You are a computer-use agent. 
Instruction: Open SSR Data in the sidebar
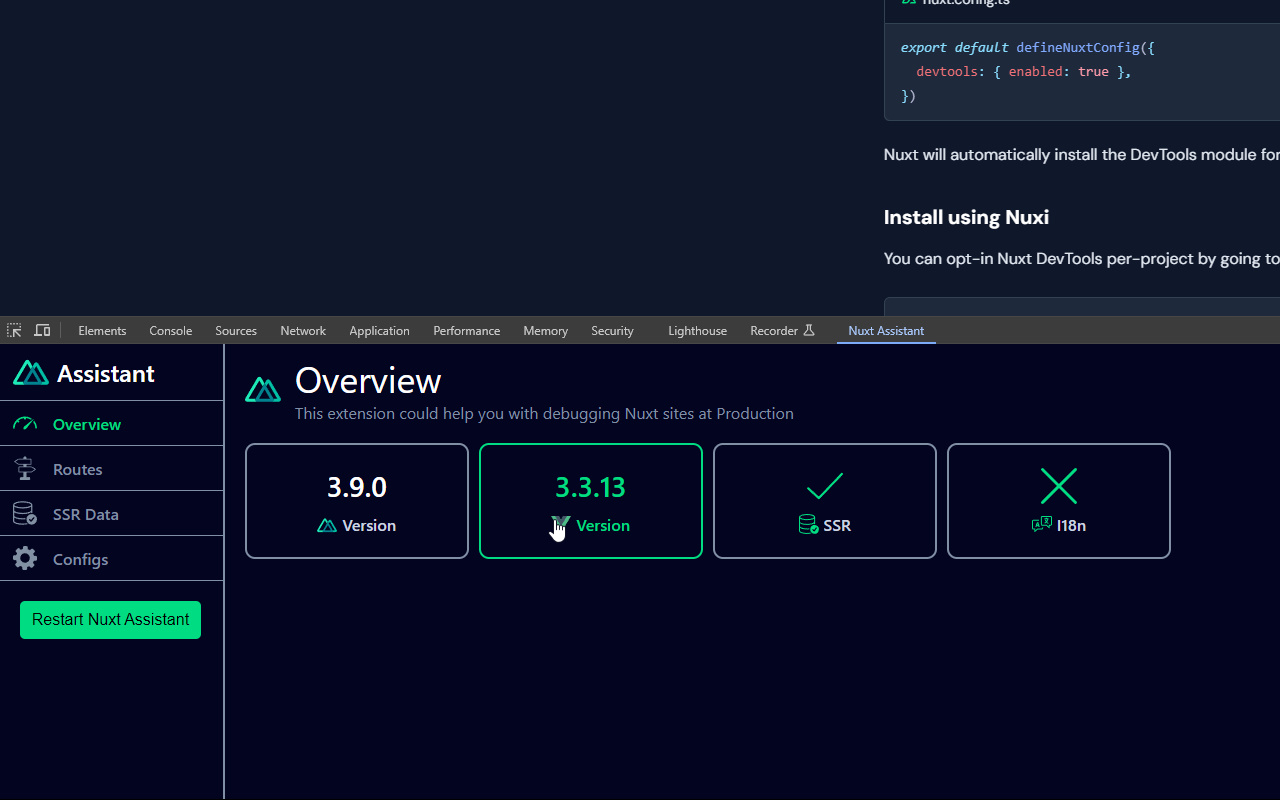pyautogui.click(x=112, y=514)
